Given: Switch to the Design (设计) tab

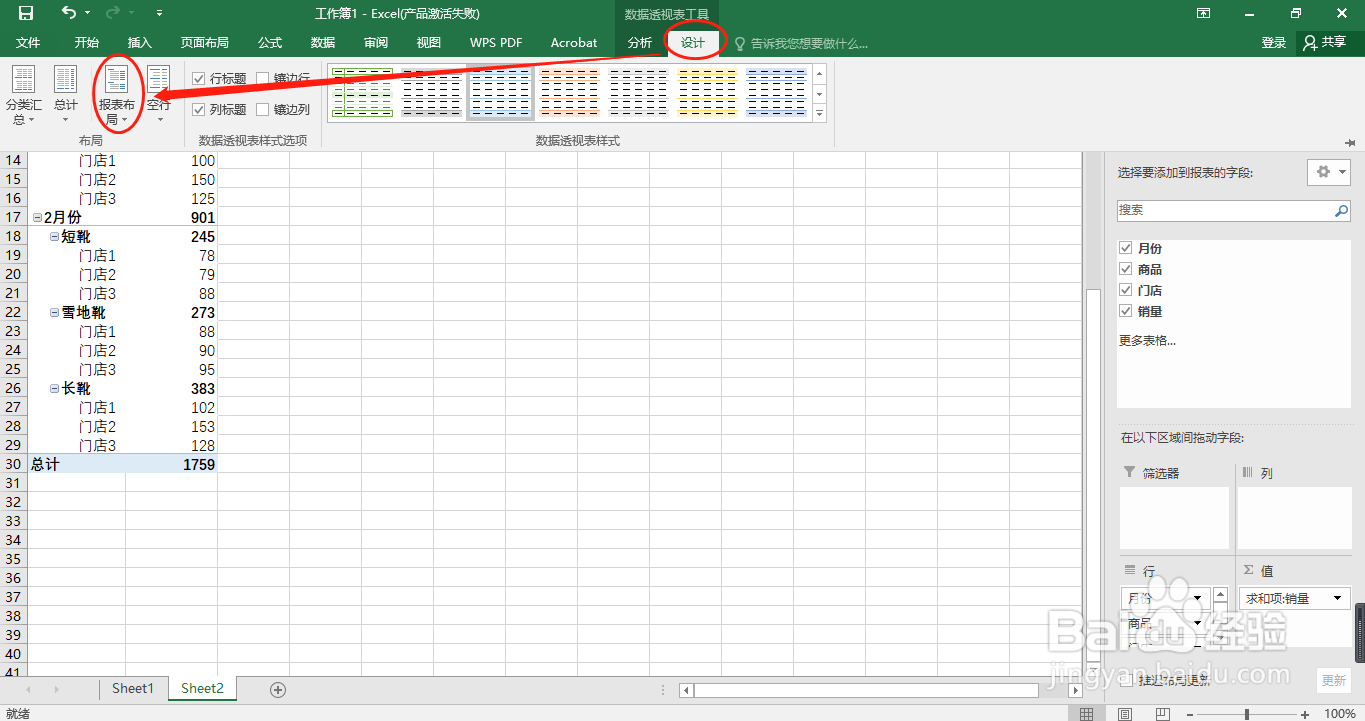Looking at the screenshot, I should (x=693, y=43).
